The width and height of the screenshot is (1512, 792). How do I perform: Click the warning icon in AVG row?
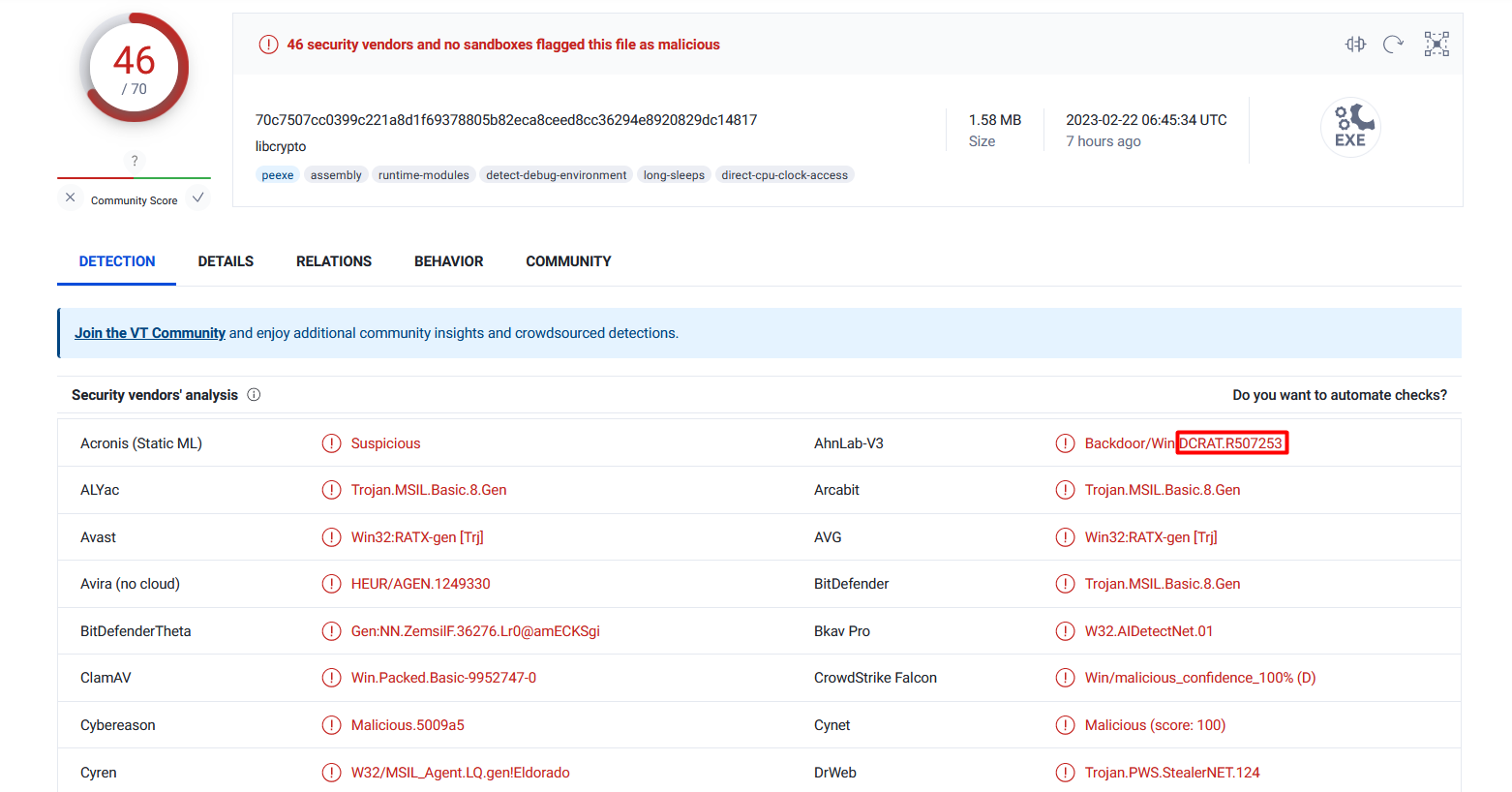pos(1065,537)
